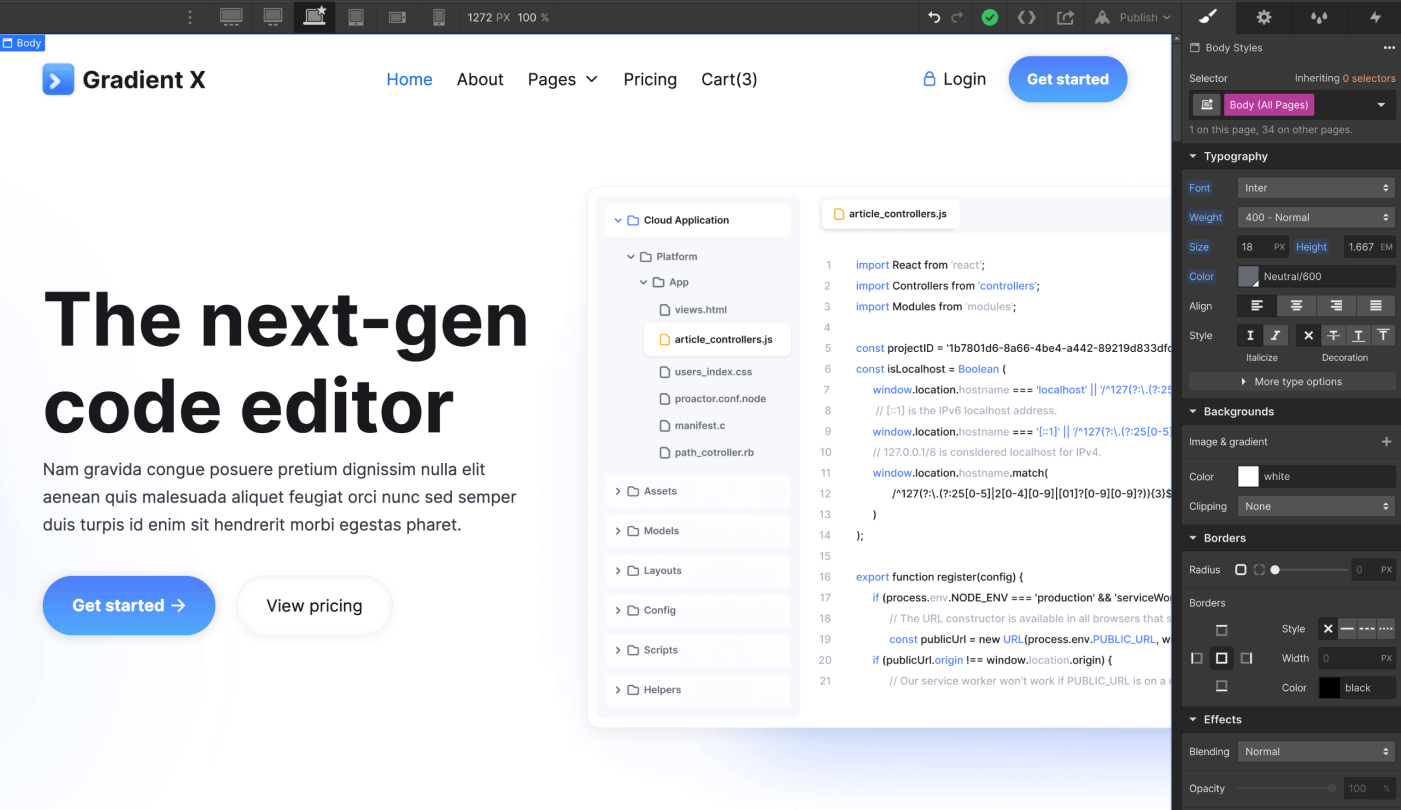This screenshot has width=1401, height=810.
Task: Set text style to italic
Action: 1275,336
